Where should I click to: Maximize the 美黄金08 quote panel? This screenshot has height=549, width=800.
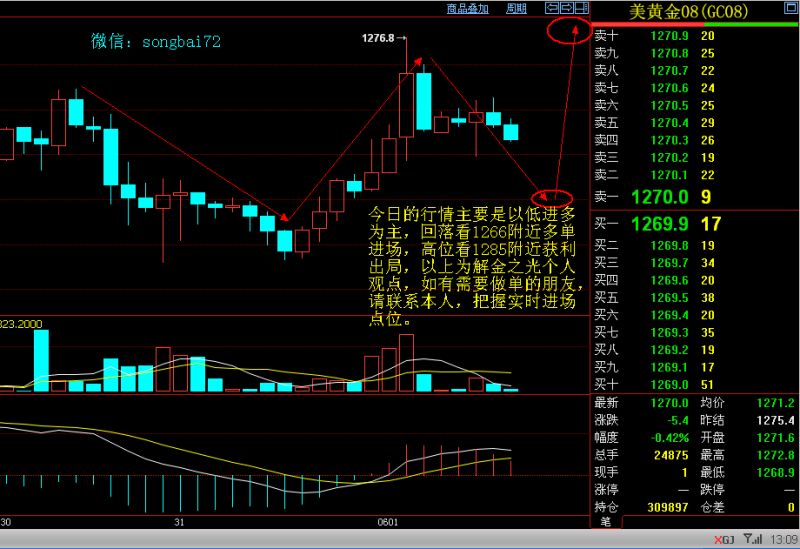tap(790, 8)
